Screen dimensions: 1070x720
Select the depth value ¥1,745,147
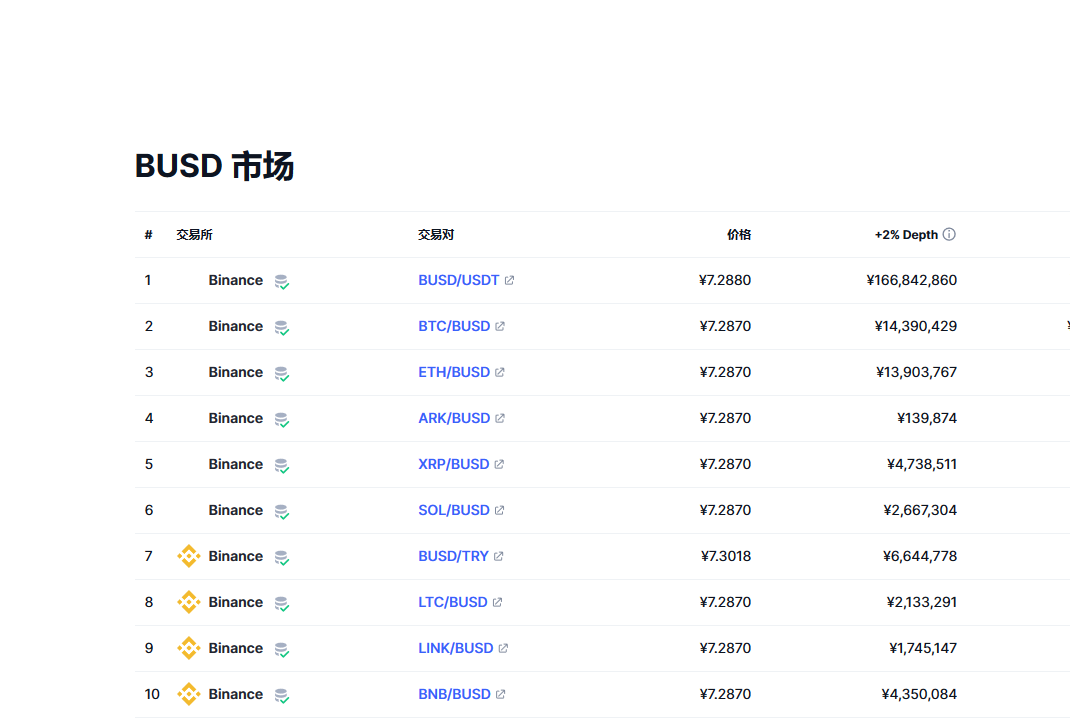pyautogui.click(x=923, y=648)
